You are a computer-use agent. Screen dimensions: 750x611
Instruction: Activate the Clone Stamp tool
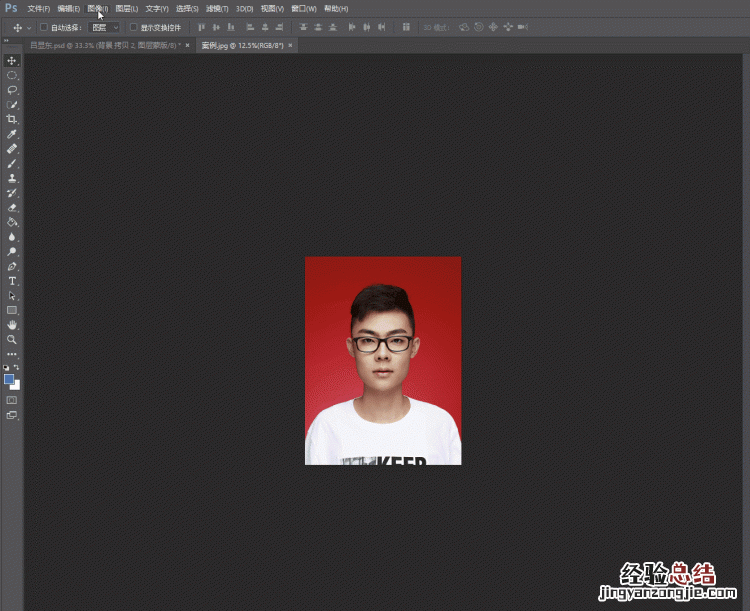tap(12, 178)
